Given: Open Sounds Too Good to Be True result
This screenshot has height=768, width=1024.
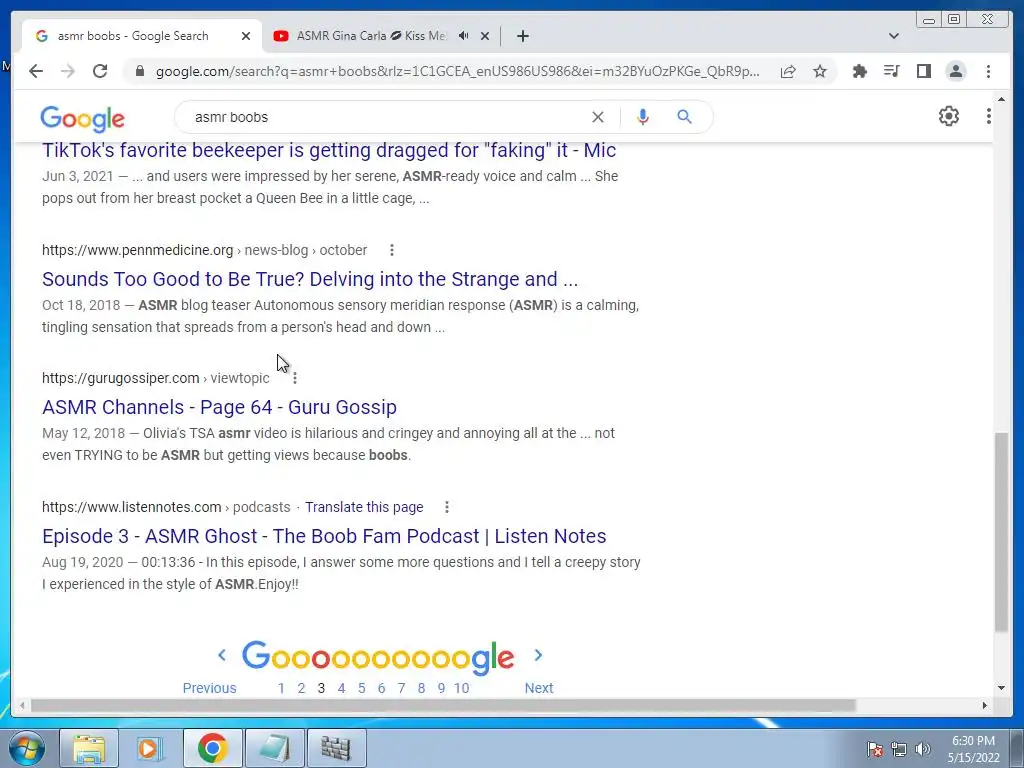Looking at the screenshot, I should coord(310,279).
